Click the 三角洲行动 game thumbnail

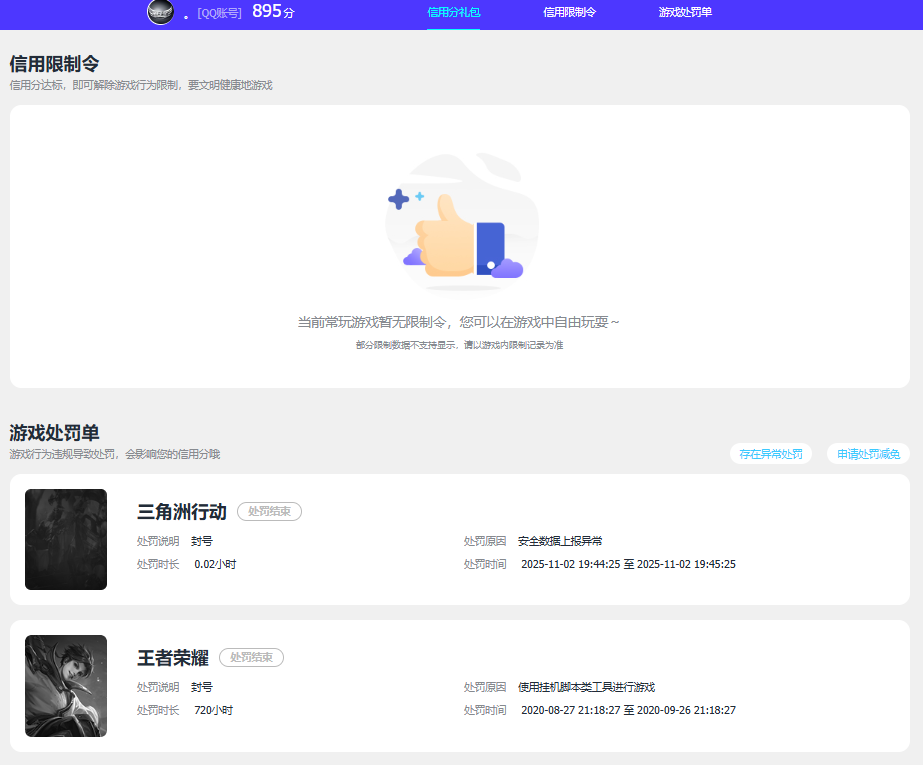point(66,539)
